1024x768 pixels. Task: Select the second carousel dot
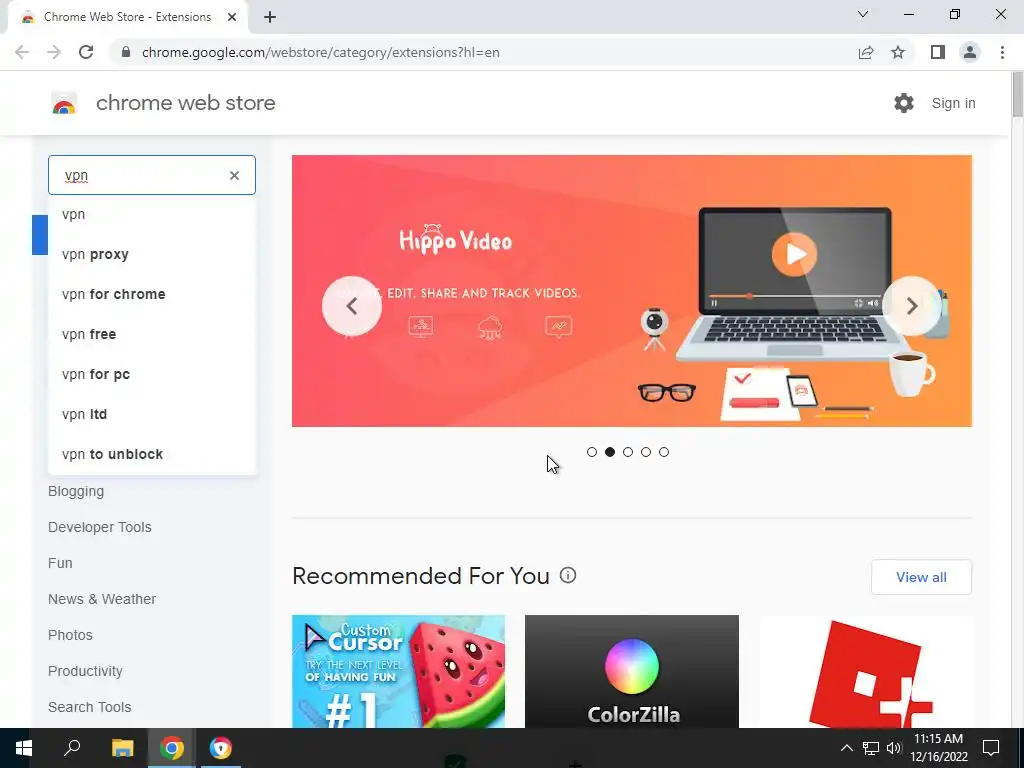pyautogui.click(x=610, y=452)
